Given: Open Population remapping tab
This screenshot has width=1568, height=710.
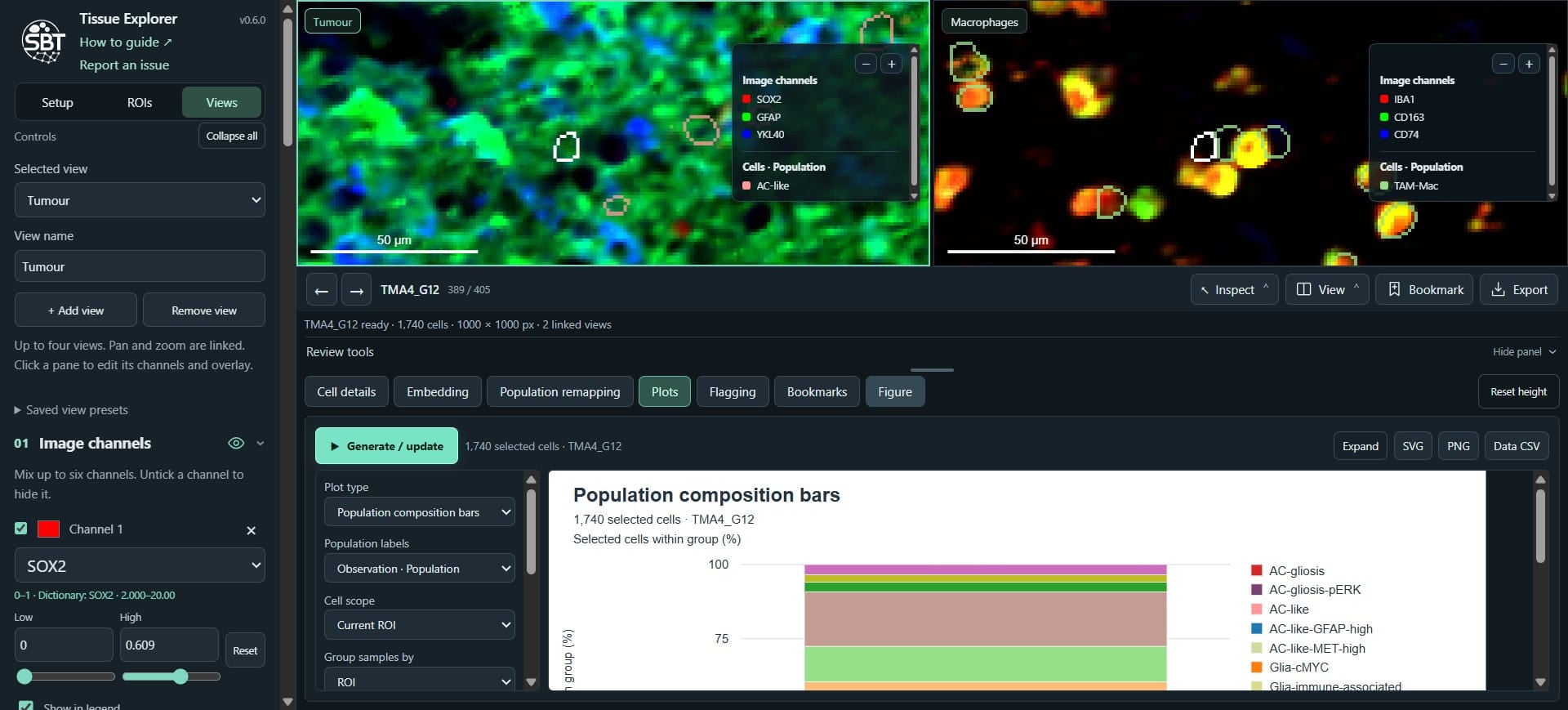Looking at the screenshot, I should point(560,392).
